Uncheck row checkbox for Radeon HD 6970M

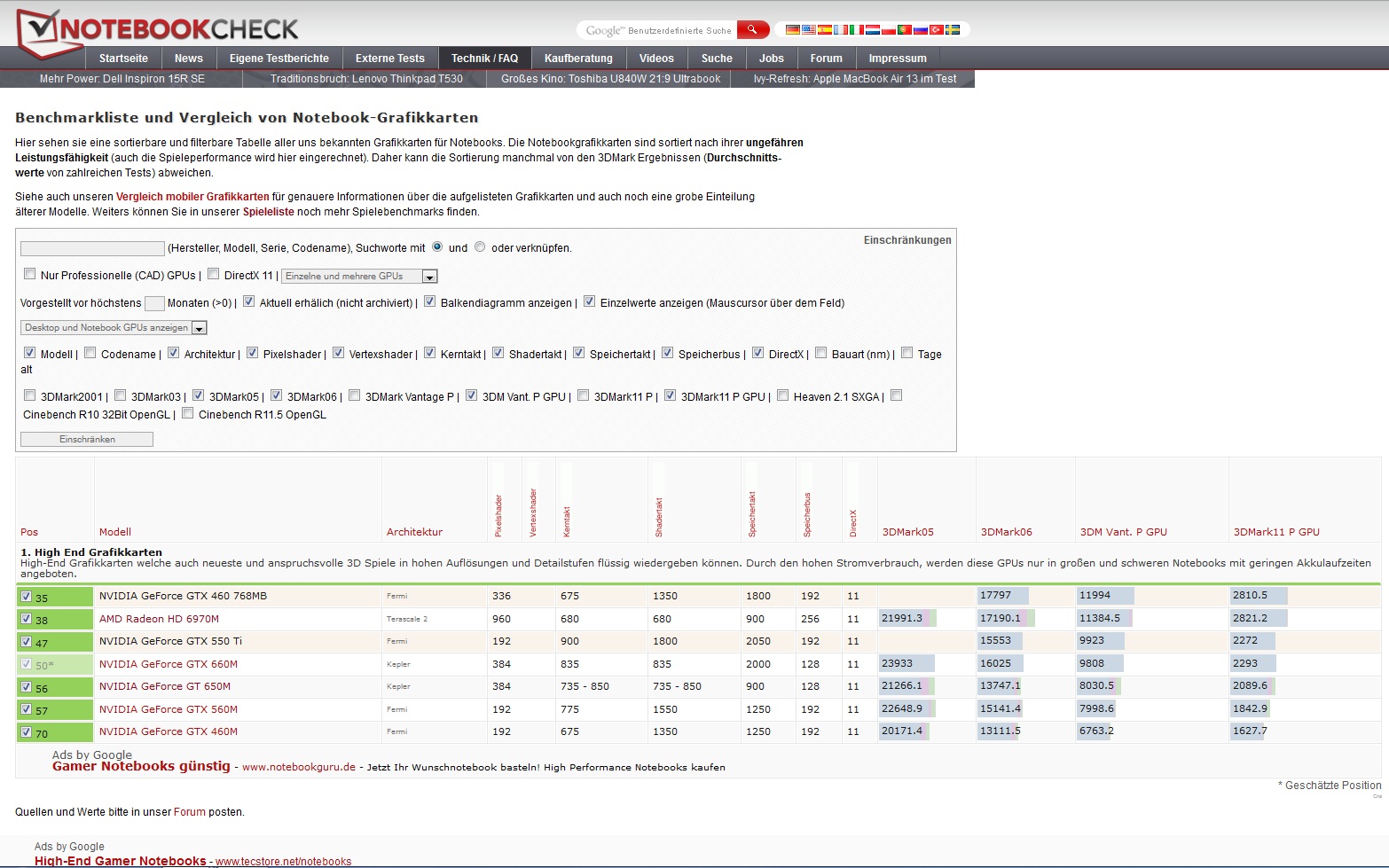tap(27, 619)
